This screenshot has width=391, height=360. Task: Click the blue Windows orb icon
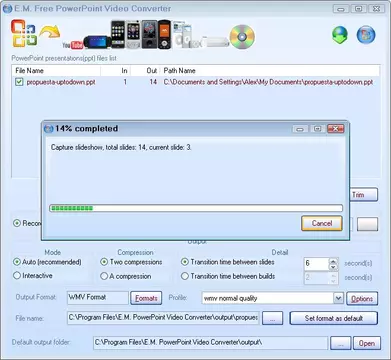tap(366, 35)
